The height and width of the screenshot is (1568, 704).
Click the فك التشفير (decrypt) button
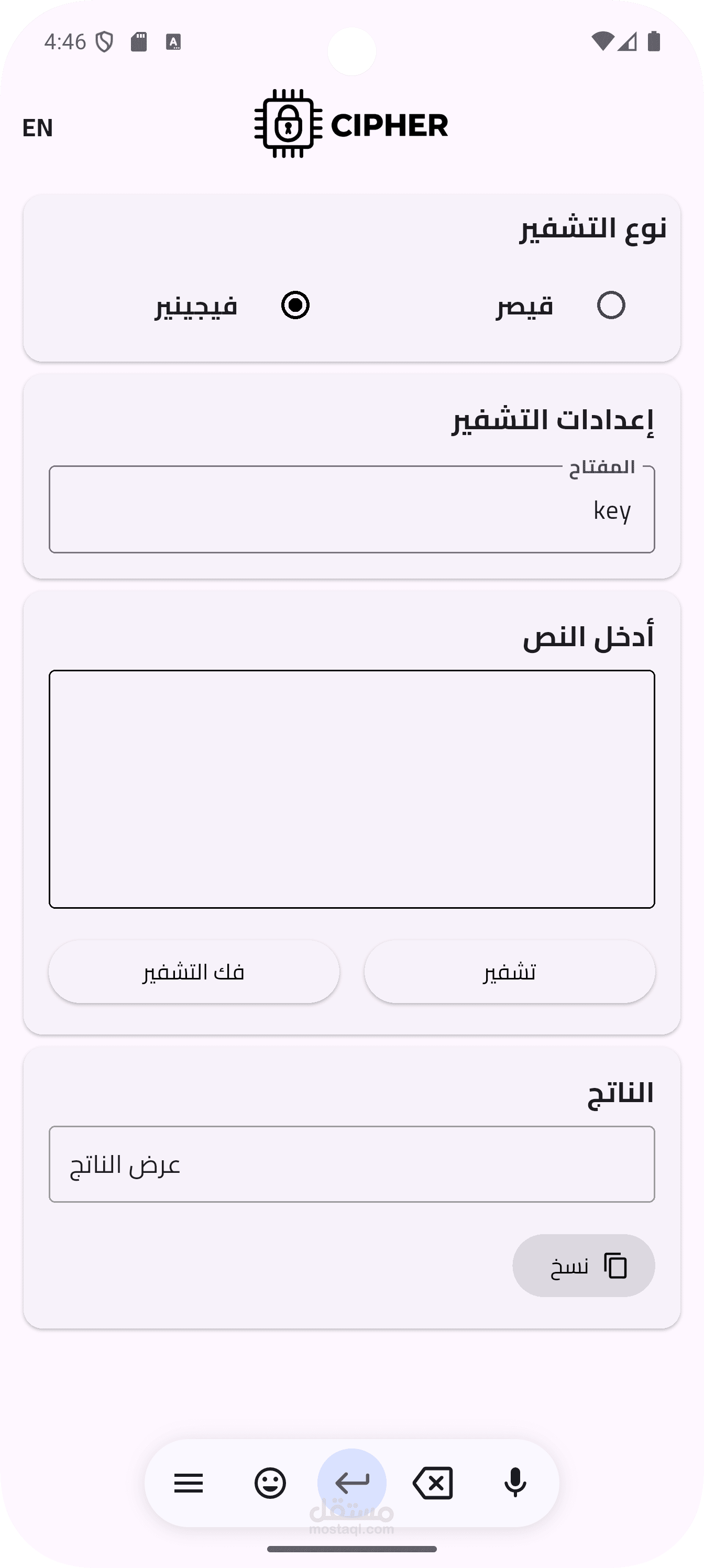194,972
